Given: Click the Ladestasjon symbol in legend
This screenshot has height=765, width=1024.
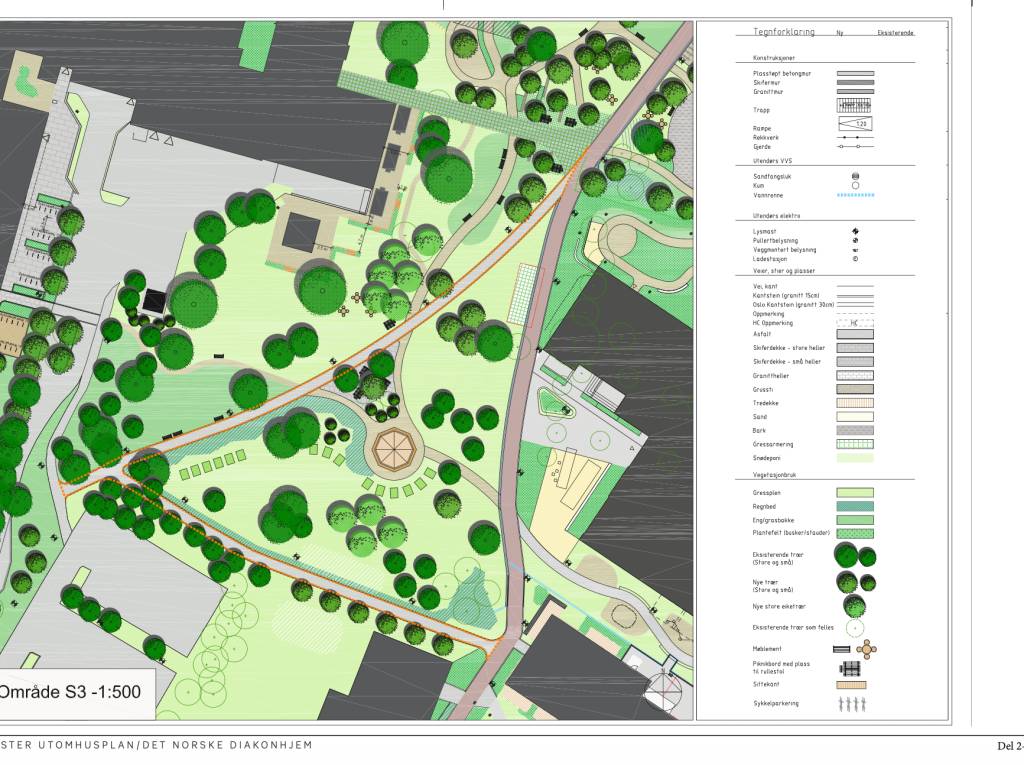Looking at the screenshot, I should 855,259.
